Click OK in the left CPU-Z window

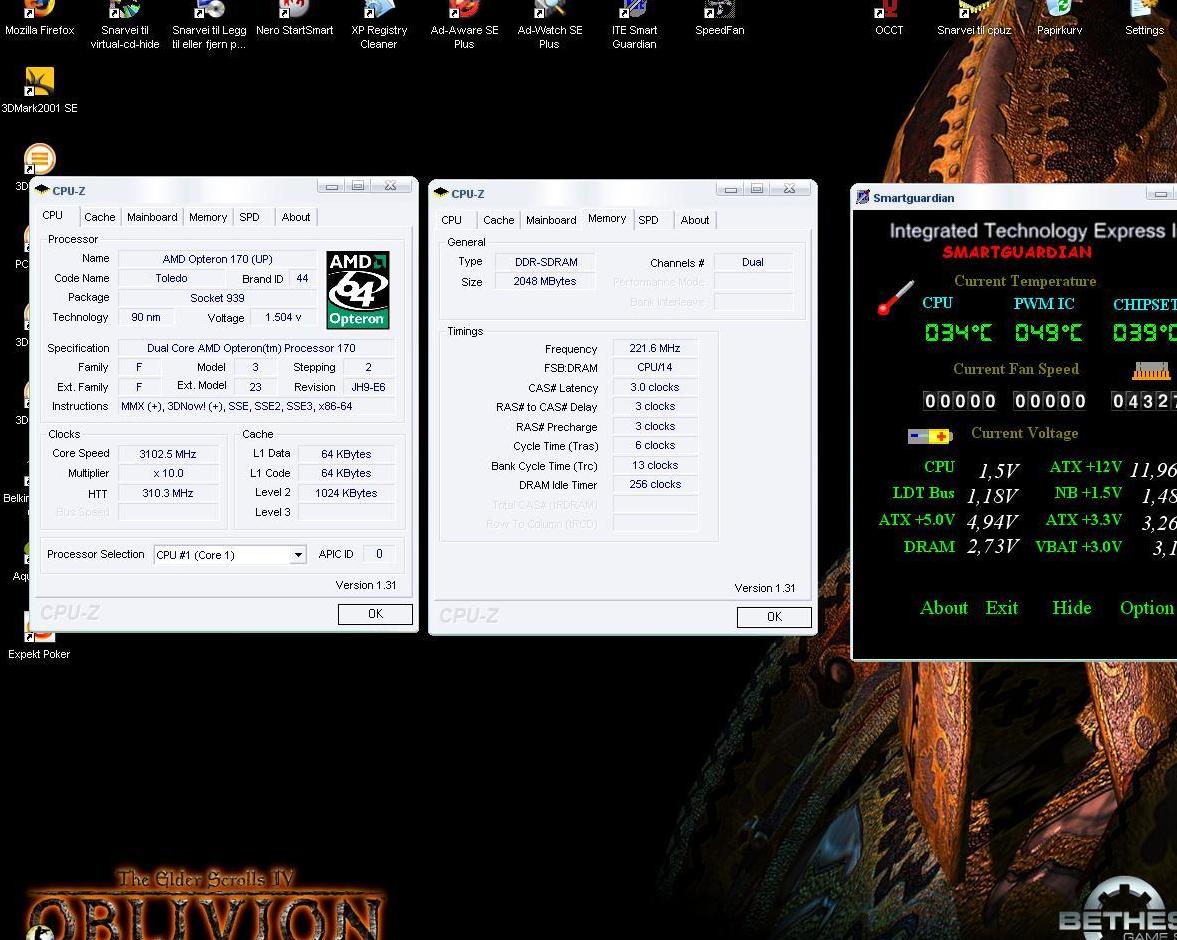click(375, 614)
